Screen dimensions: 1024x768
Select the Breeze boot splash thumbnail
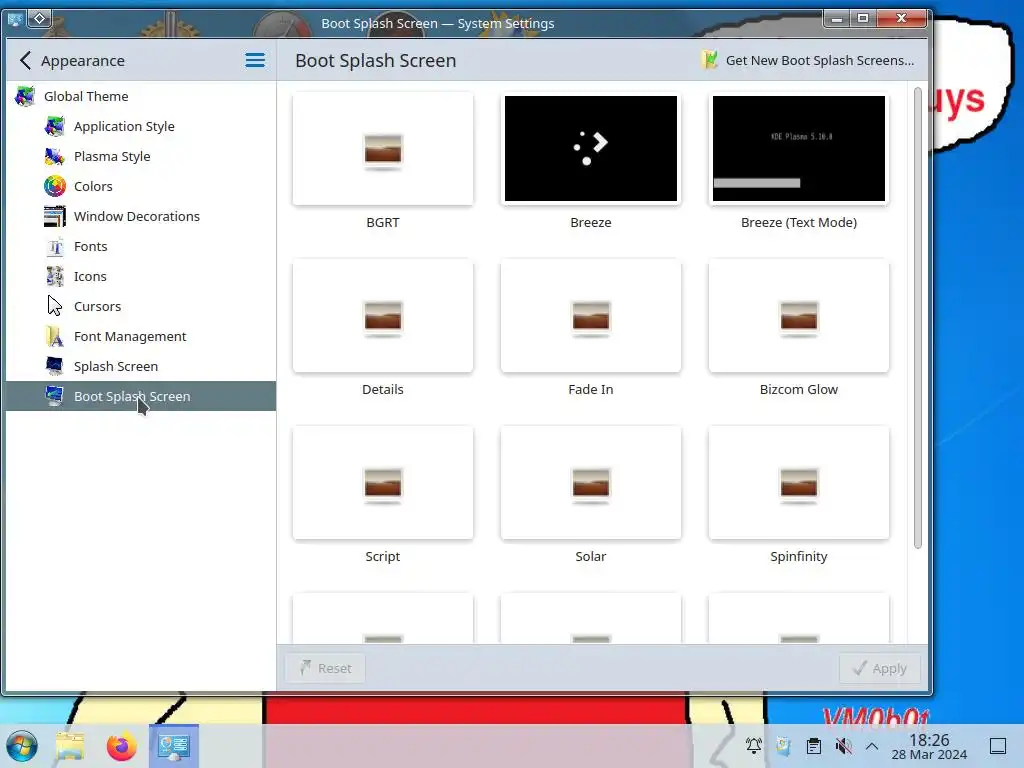point(591,149)
